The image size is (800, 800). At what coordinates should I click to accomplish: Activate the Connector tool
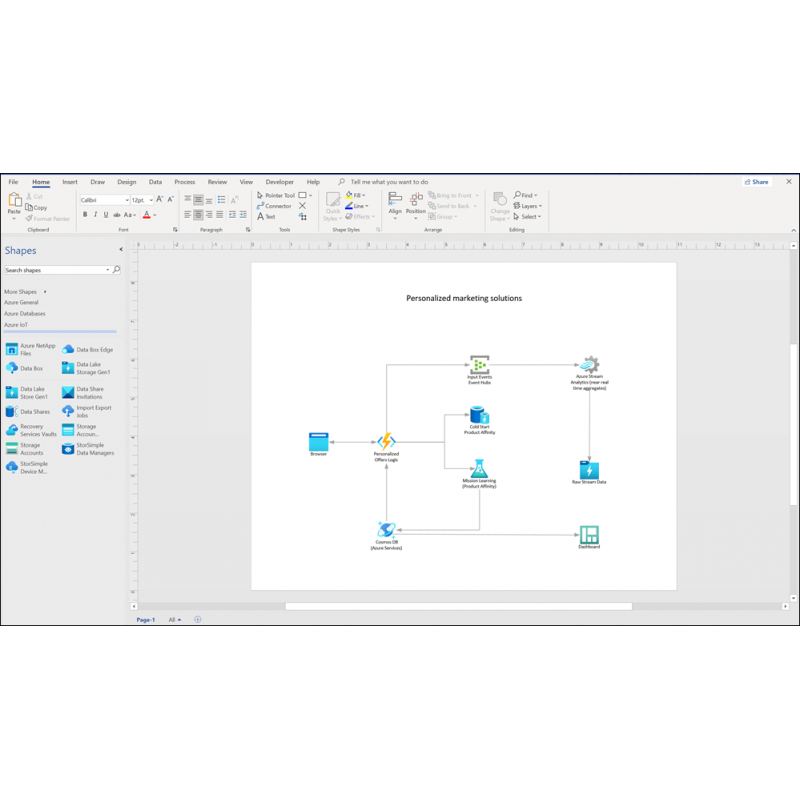click(x=275, y=206)
